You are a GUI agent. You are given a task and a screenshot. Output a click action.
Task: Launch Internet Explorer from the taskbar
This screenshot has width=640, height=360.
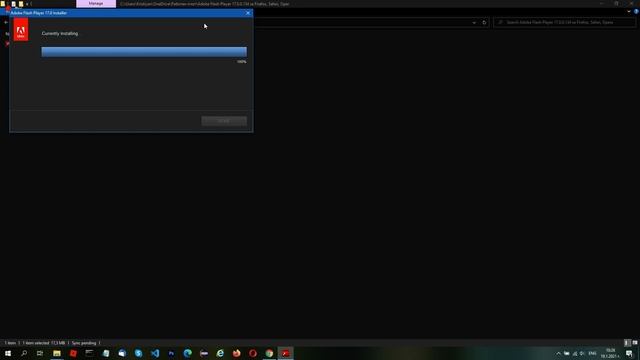(220, 353)
